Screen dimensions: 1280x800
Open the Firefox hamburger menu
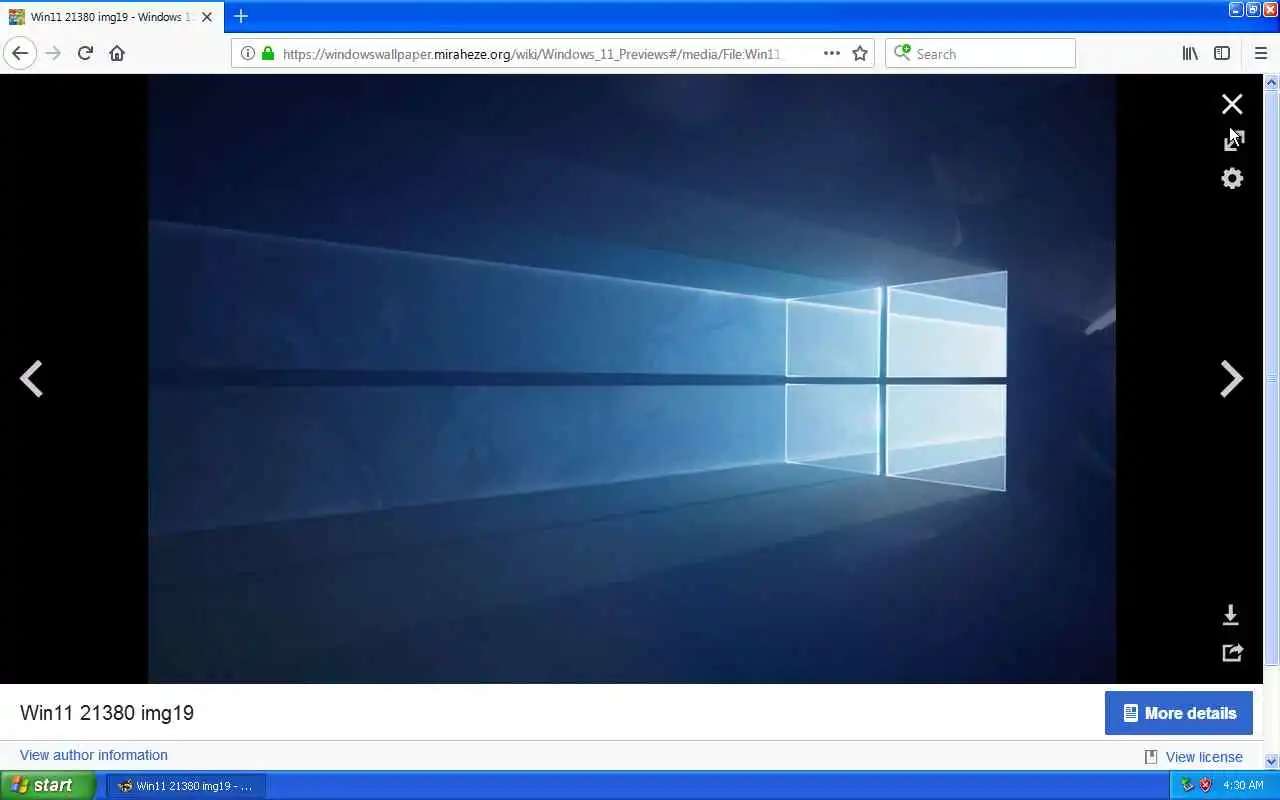pos(1260,53)
